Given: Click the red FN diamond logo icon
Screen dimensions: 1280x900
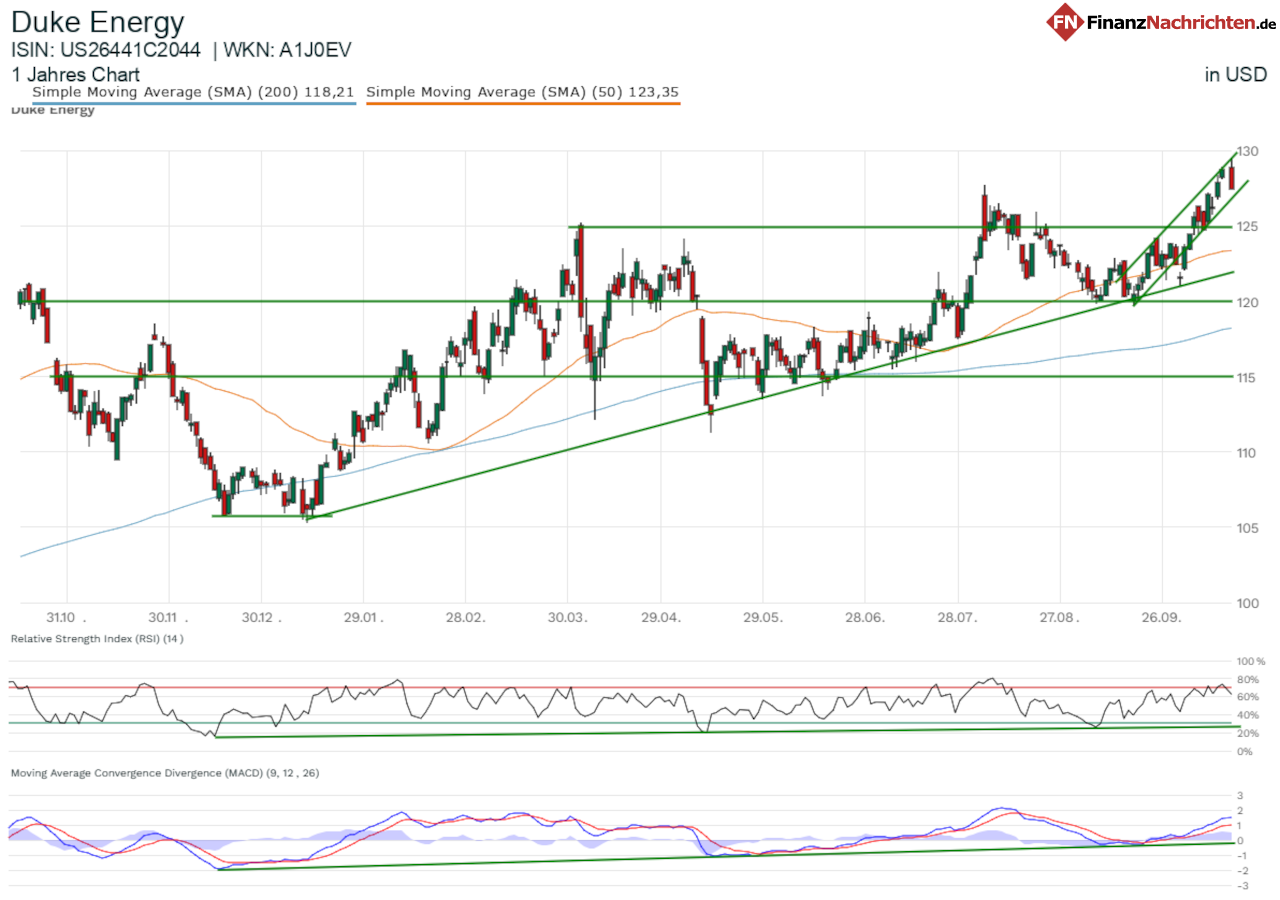Looking at the screenshot, I should click(1066, 21).
